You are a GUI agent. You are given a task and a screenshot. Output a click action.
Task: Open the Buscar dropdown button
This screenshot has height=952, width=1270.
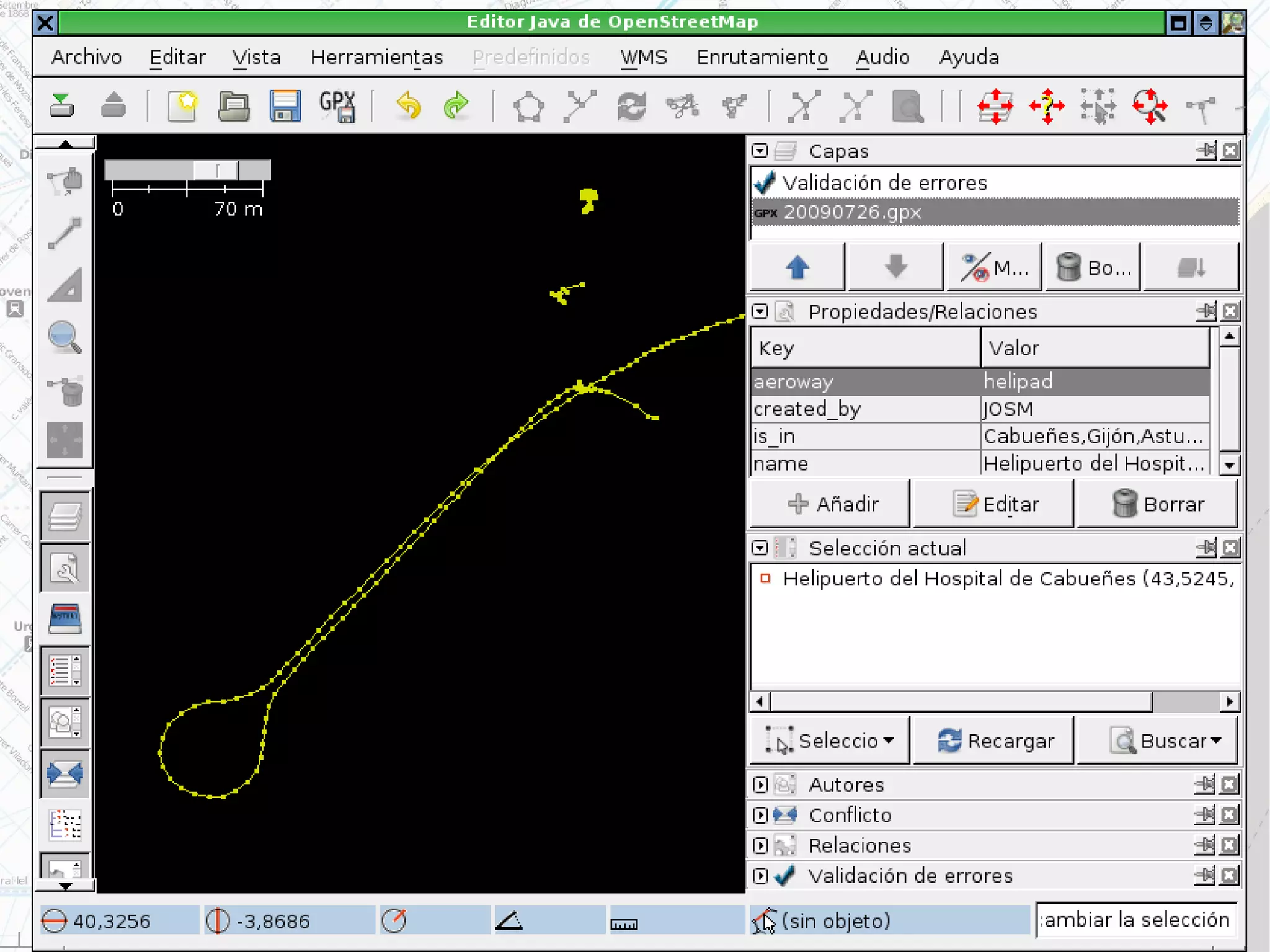point(1157,741)
